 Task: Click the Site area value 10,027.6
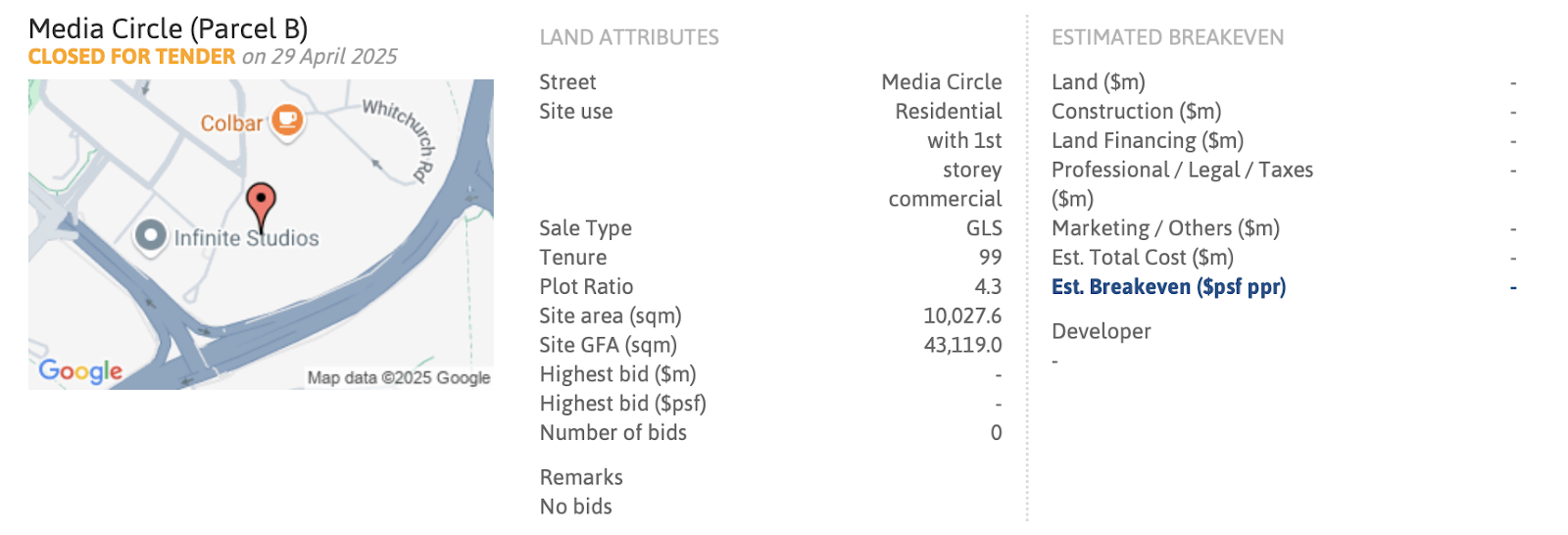962,316
